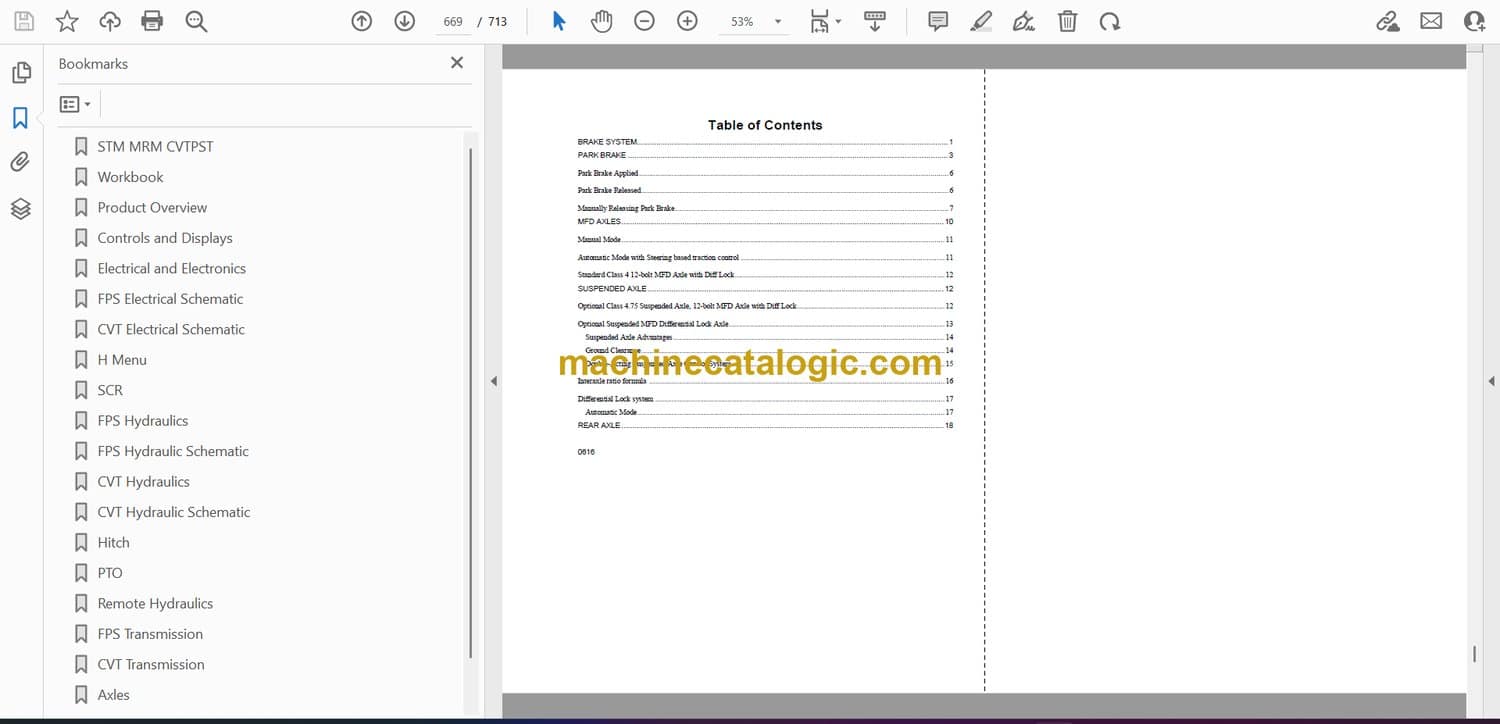Select the SCR bookmark

coord(110,390)
